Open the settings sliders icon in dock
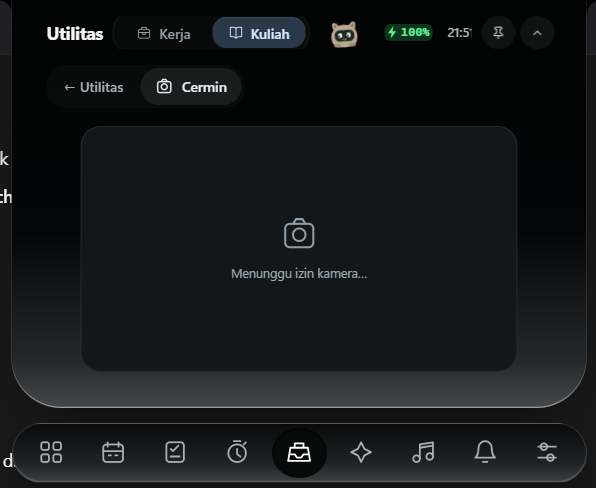596x488 pixels. [547, 452]
